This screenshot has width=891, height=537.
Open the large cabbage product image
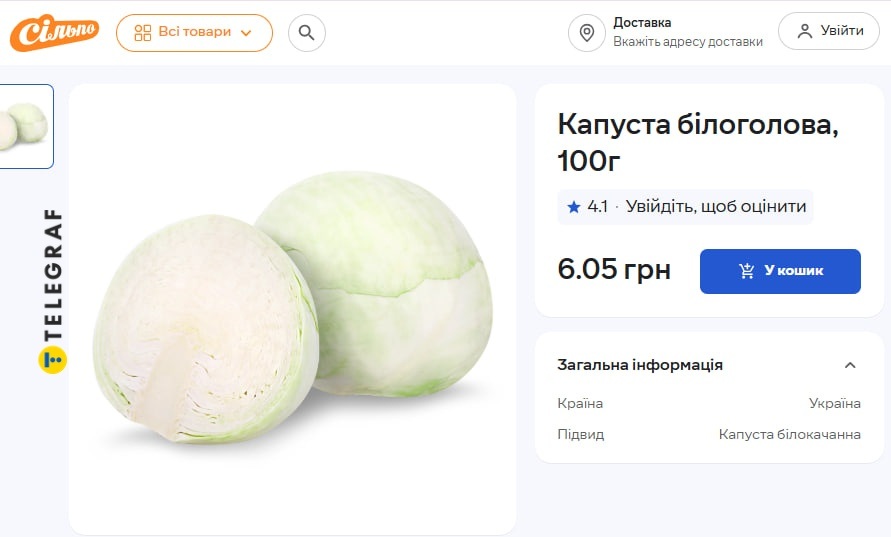tap(292, 310)
